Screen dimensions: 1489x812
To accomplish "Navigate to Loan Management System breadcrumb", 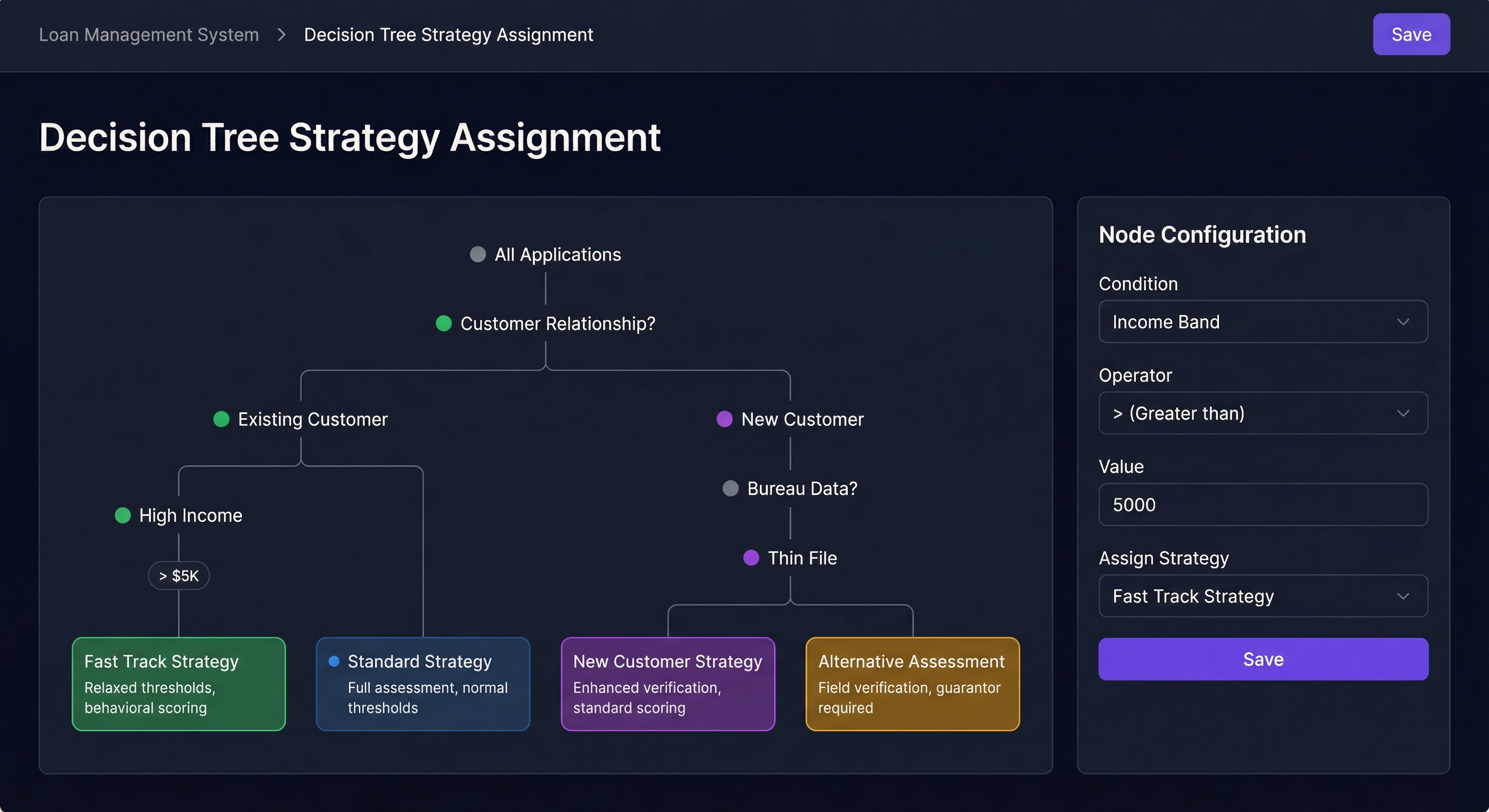I will pyautogui.click(x=149, y=35).
